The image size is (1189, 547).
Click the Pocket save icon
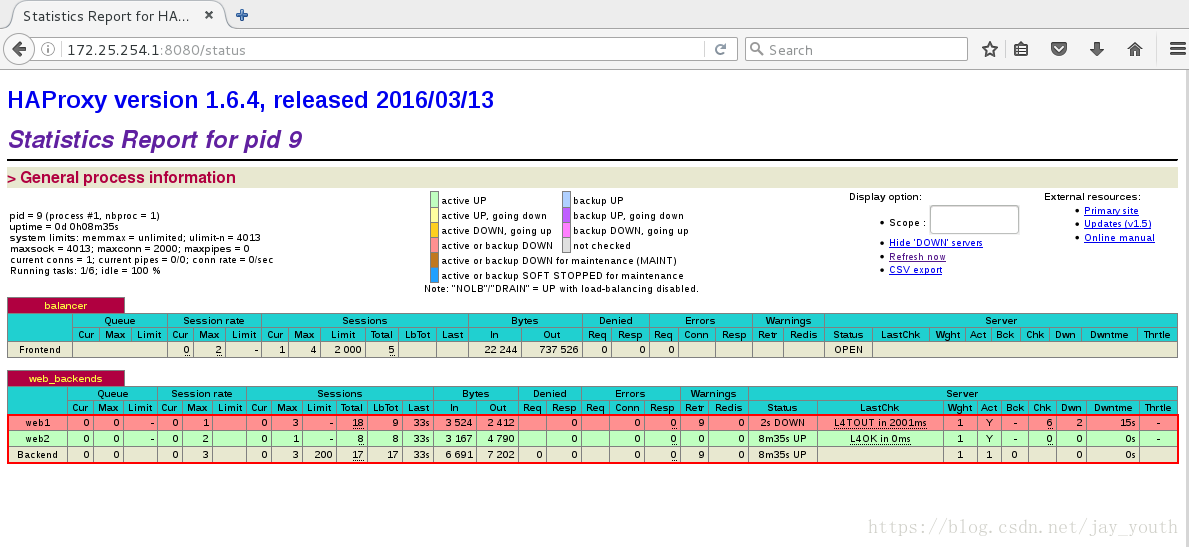(x=1059, y=49)
